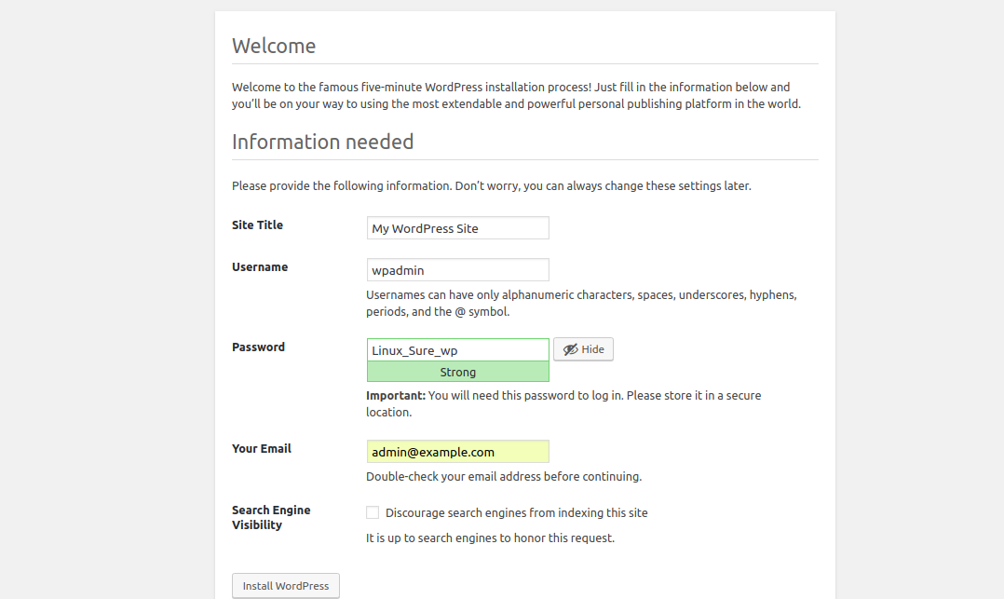
Task: Hide the password with the Hide button
Action: coord(583,349)
